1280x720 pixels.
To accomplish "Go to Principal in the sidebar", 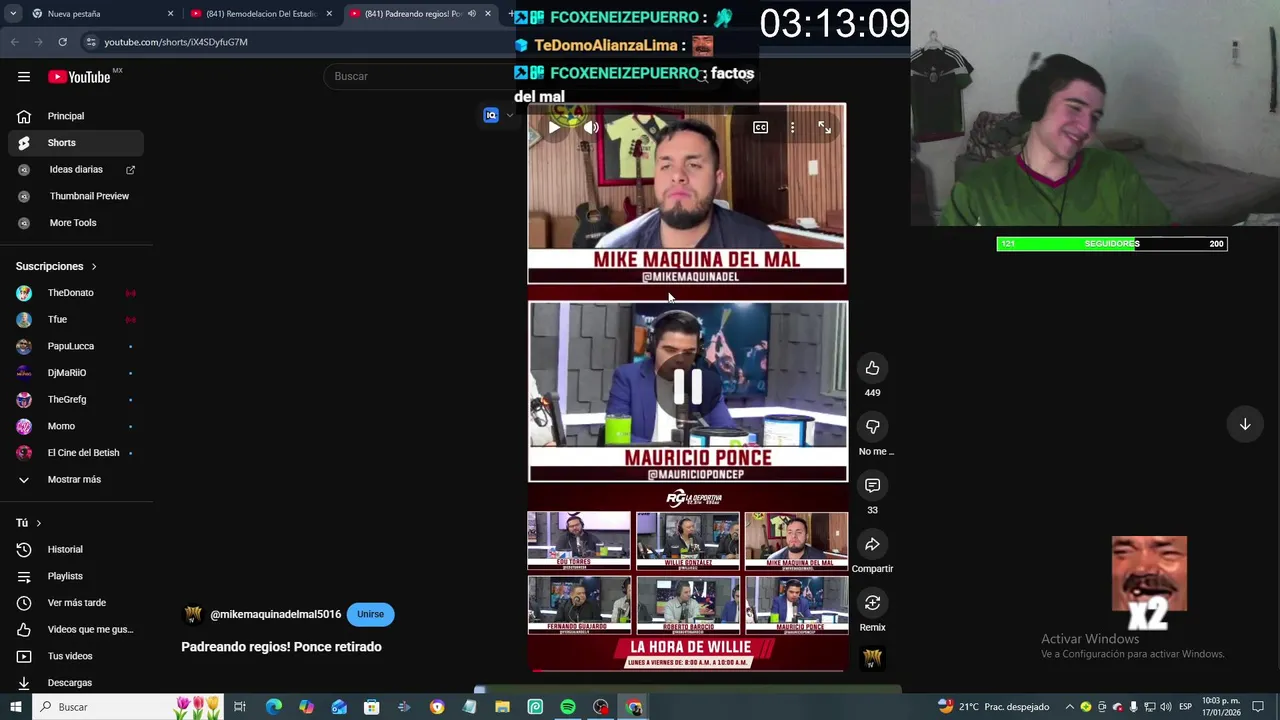I will point(76,116).
